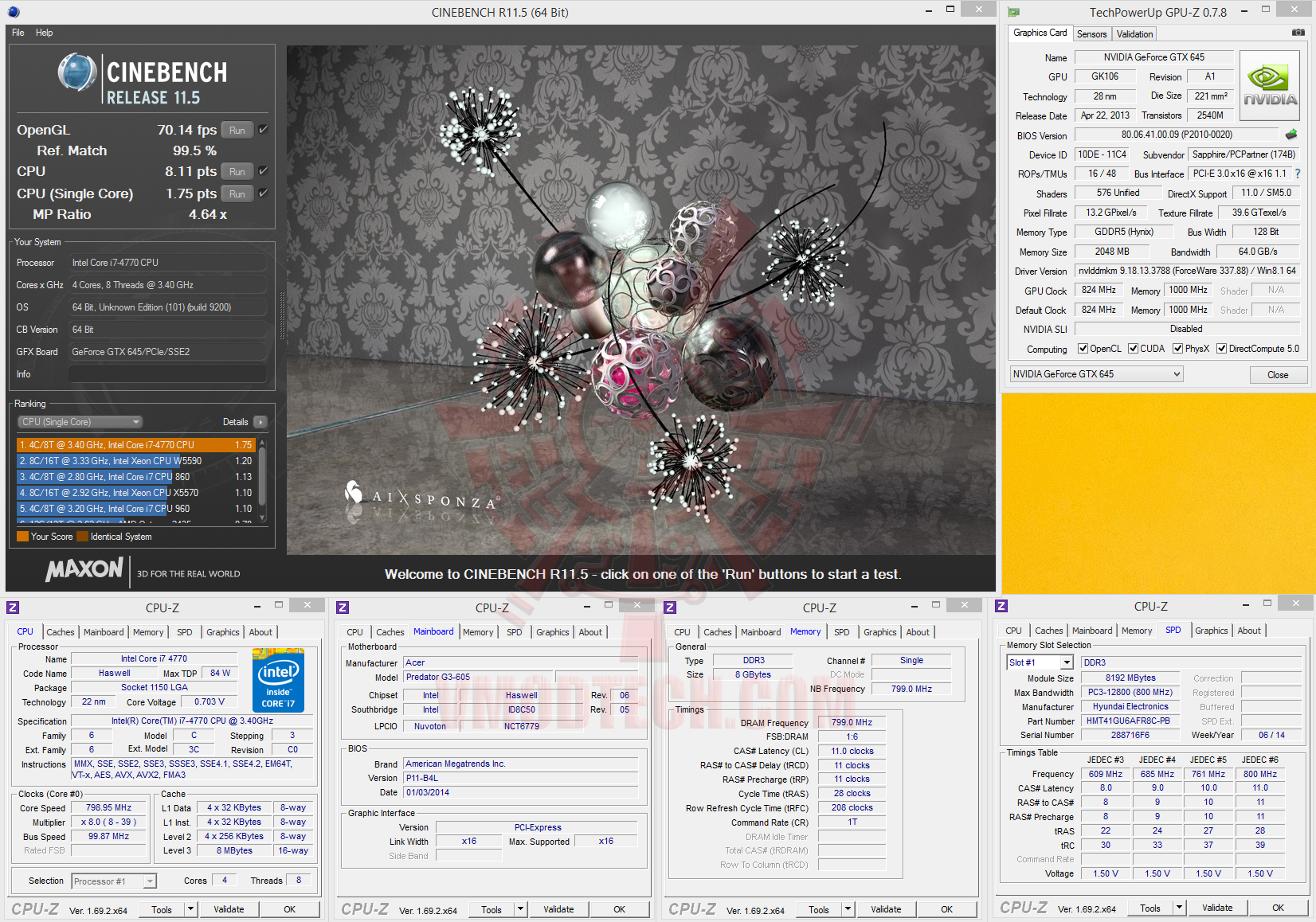Toggle the OpenCL checkbox in GPU-Z

pyautogui.click(x=1083, y=349)
